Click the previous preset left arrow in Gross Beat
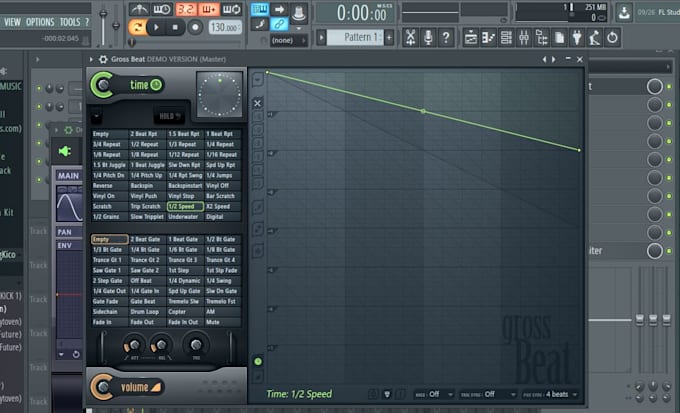The width and height of the screenshot is (680, 413). (544, 59)
